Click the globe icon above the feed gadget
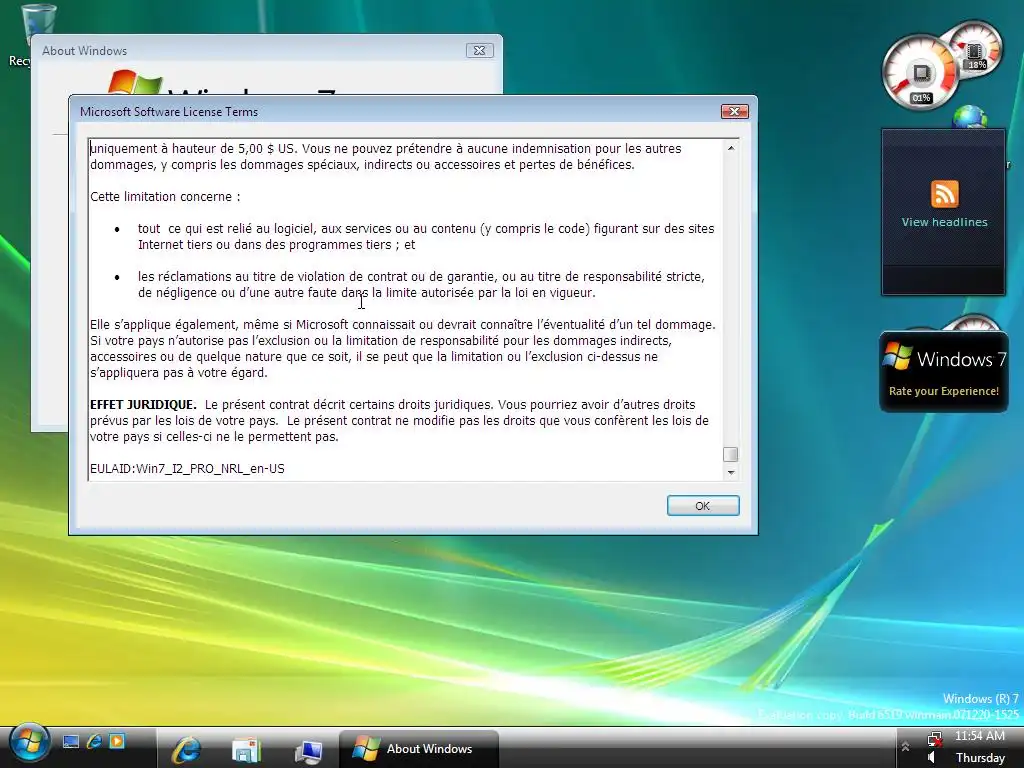The width and height of the screenshot is (1024, 768). (970, 117)
